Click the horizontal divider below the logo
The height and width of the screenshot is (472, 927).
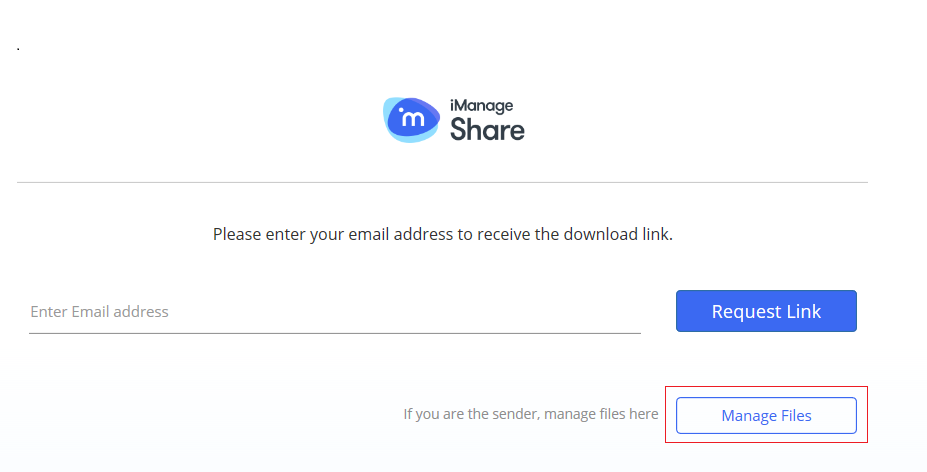pyautogui.click(x=442, y=182)
